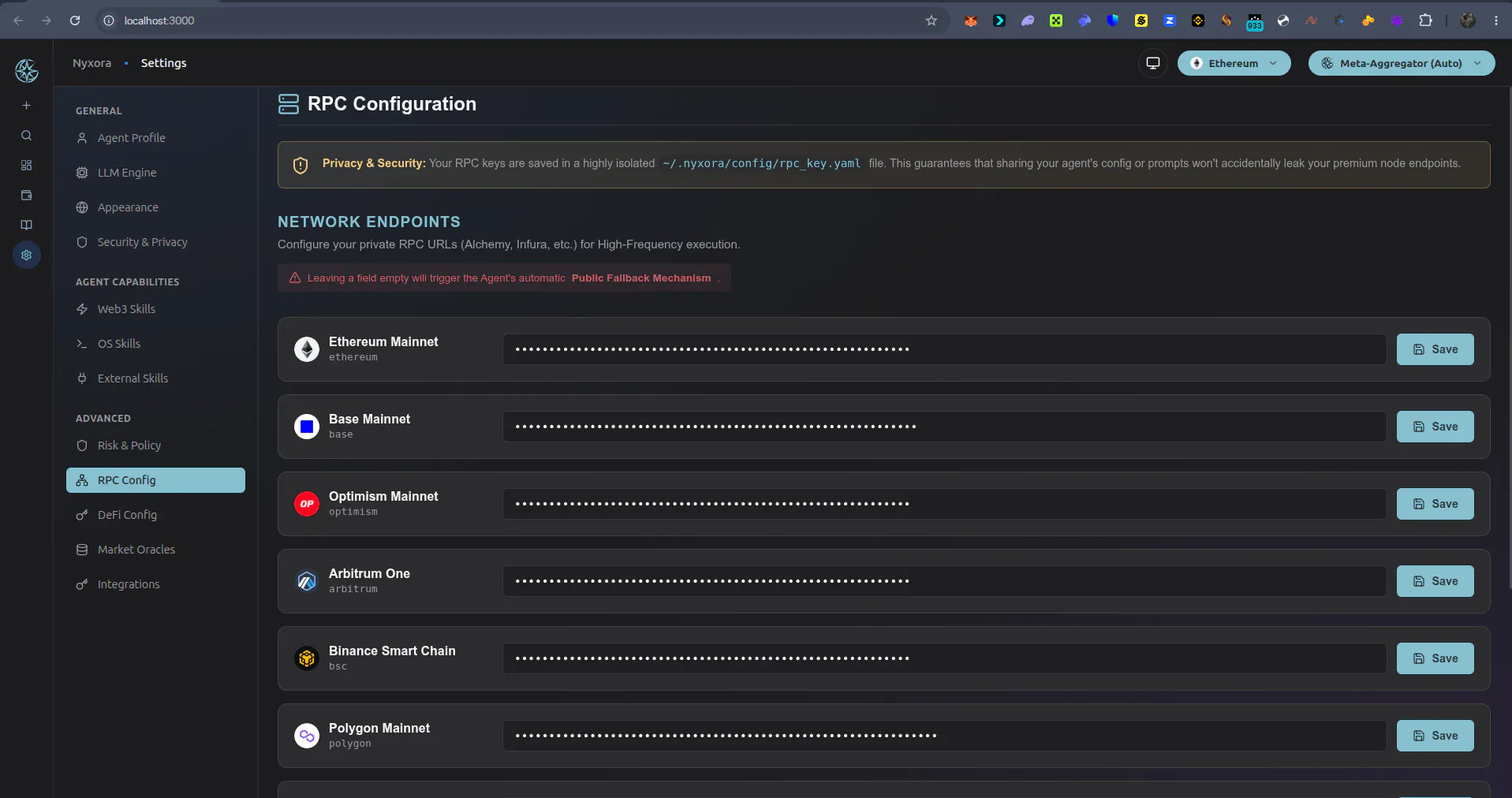The height and width of the screenshot is (798, 1512).
Task: Click the monitor display icon in header
Action: coord(1152,63)
